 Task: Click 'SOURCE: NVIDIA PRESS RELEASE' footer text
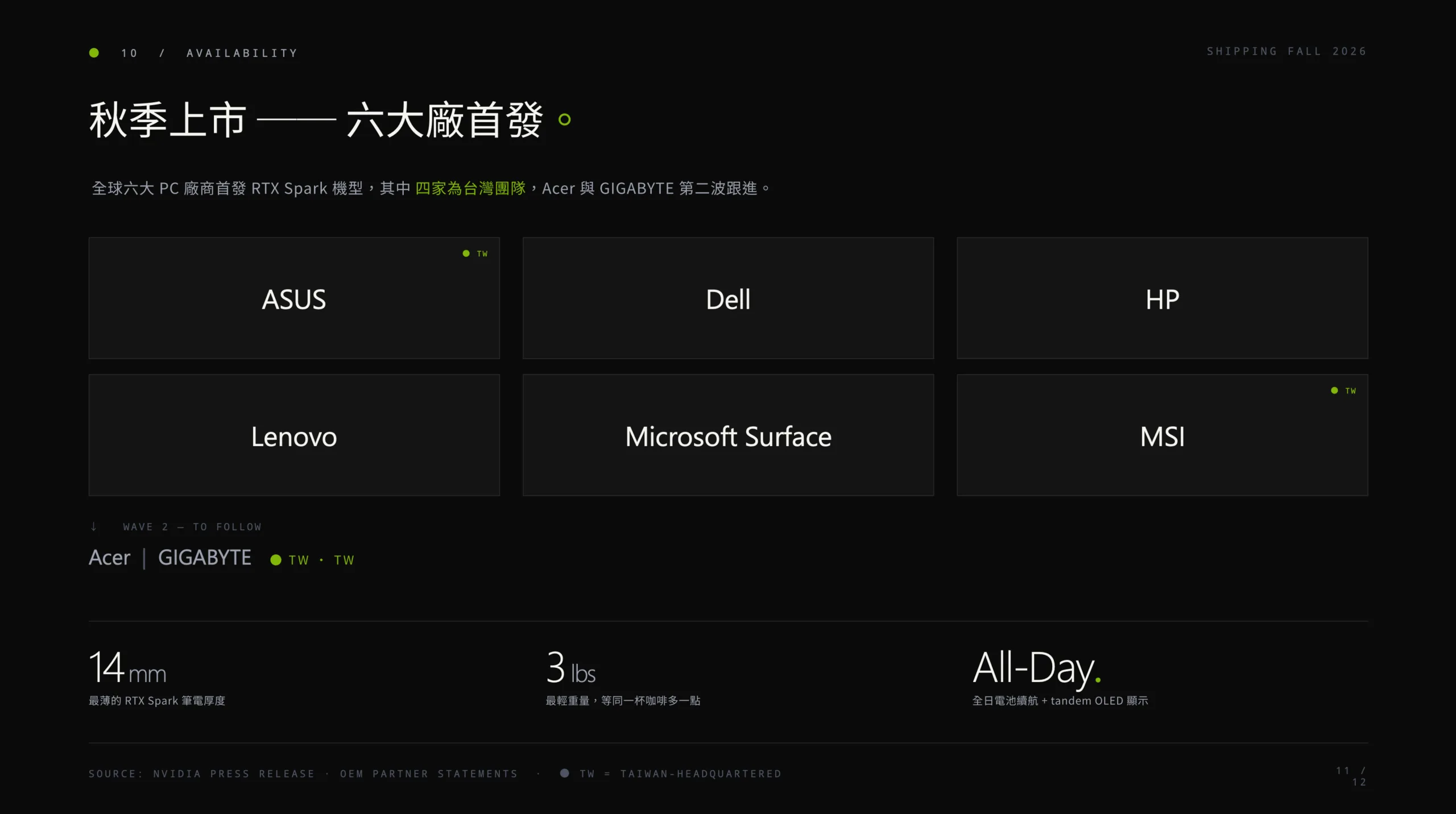tap(202, 774)
